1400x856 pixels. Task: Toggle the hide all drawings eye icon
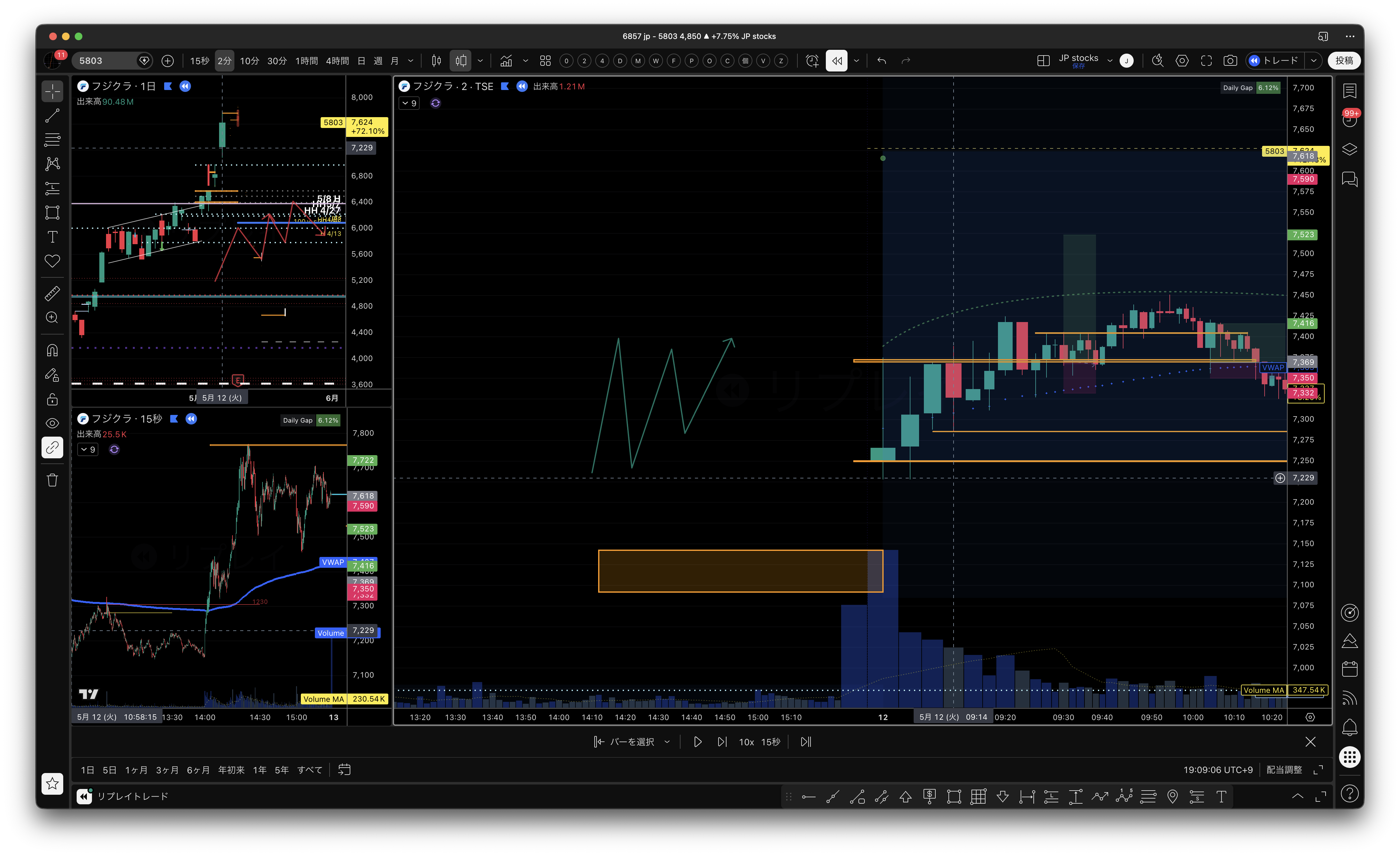click(52, 423)
